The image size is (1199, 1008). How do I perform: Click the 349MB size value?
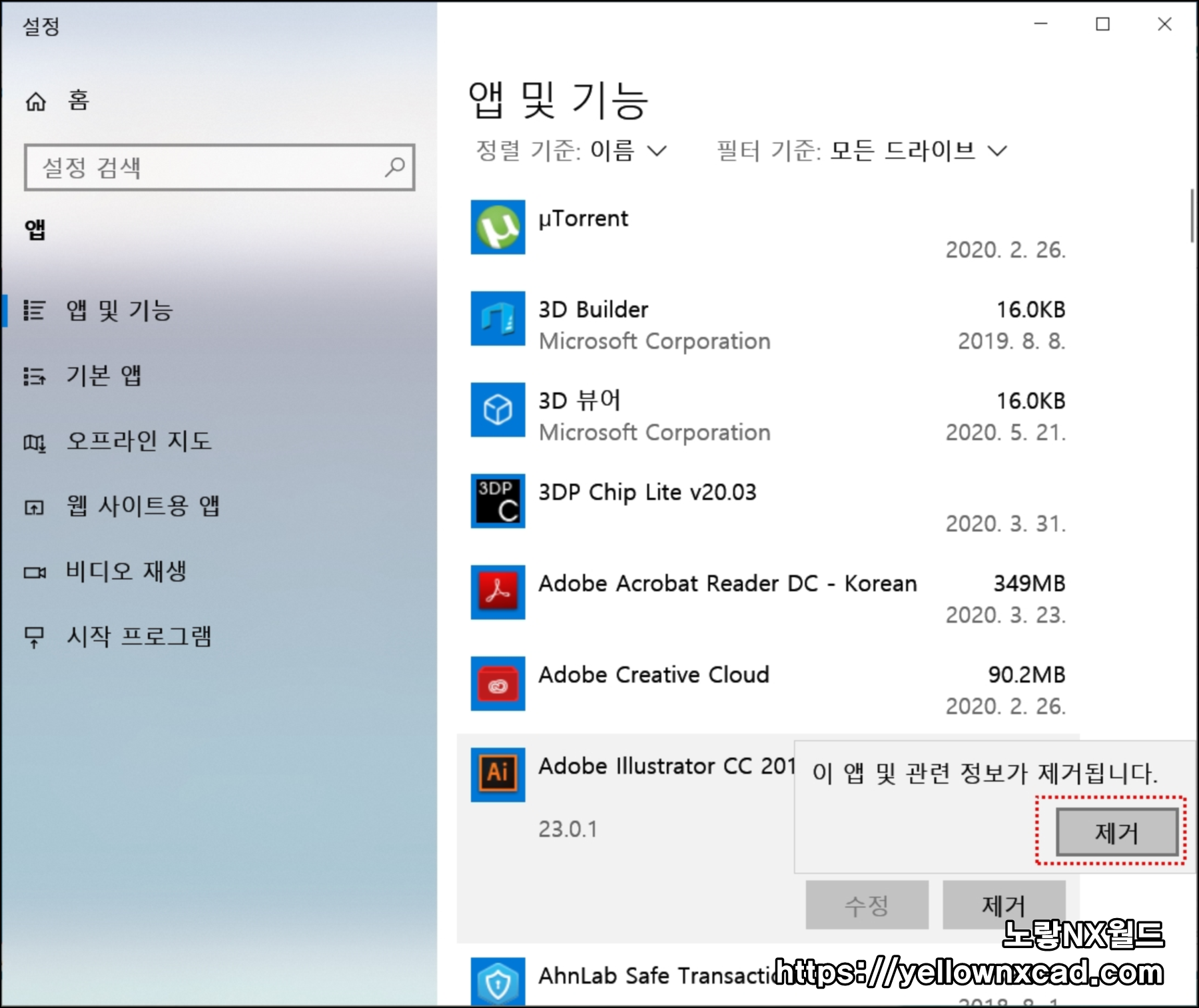pos(1029,583)
